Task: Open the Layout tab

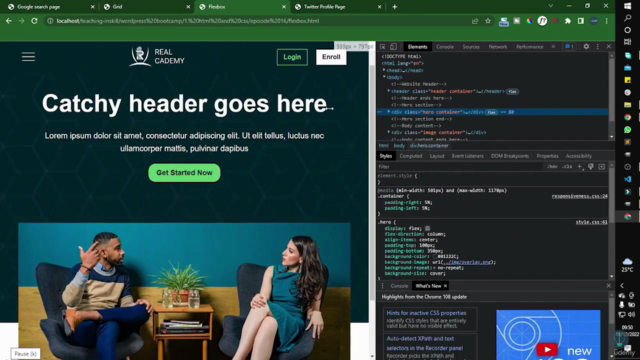Action: (437, 156)
